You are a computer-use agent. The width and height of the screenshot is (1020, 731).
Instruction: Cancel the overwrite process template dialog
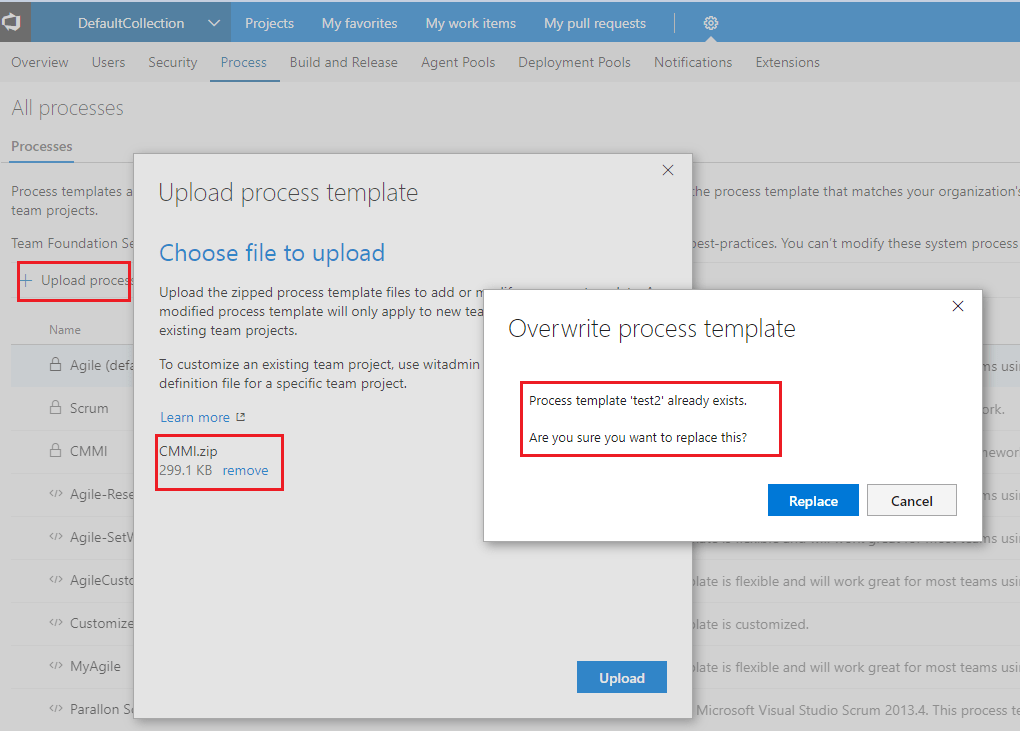coord(911,500)
